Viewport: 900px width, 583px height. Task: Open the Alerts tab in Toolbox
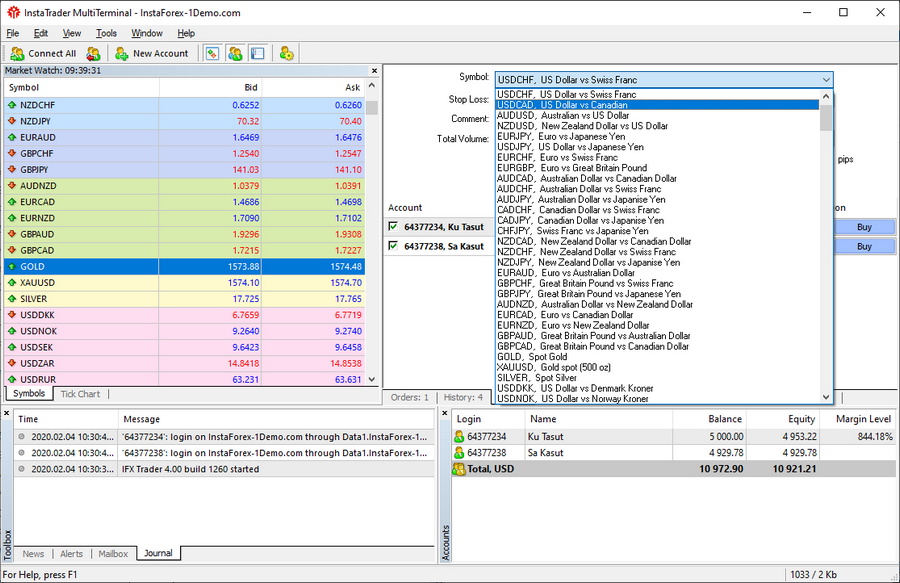(x=71, y=553)
